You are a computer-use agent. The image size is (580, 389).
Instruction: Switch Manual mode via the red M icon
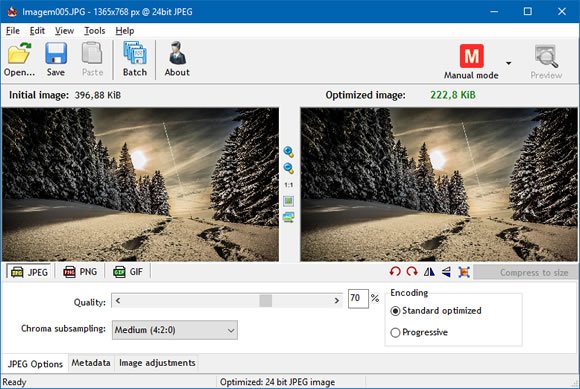click(472, 56)
